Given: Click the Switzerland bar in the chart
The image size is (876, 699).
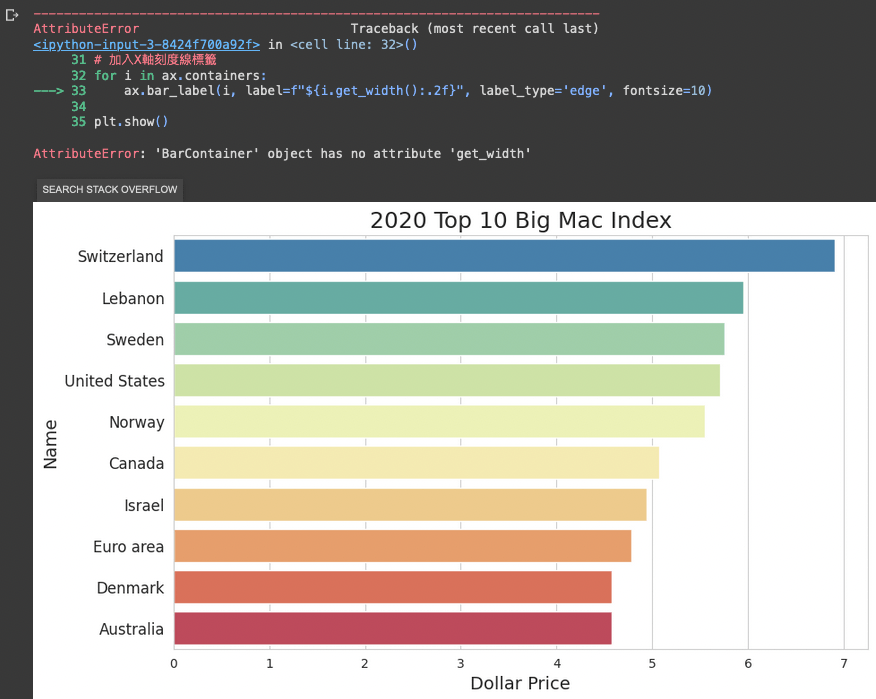Looking at the screenshot, I should point(504,256).
